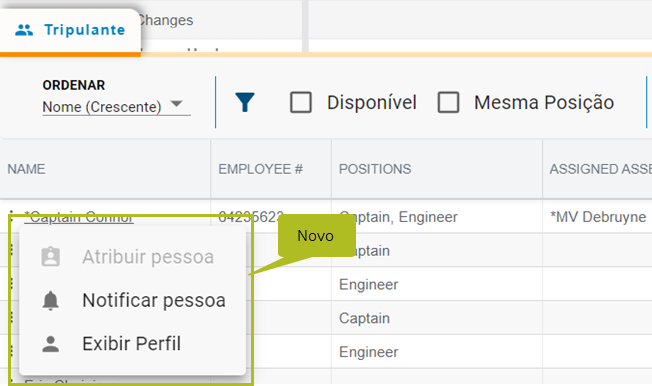
Task: Click the badge icon beside Atribuir pessoa
Action: 50,257
